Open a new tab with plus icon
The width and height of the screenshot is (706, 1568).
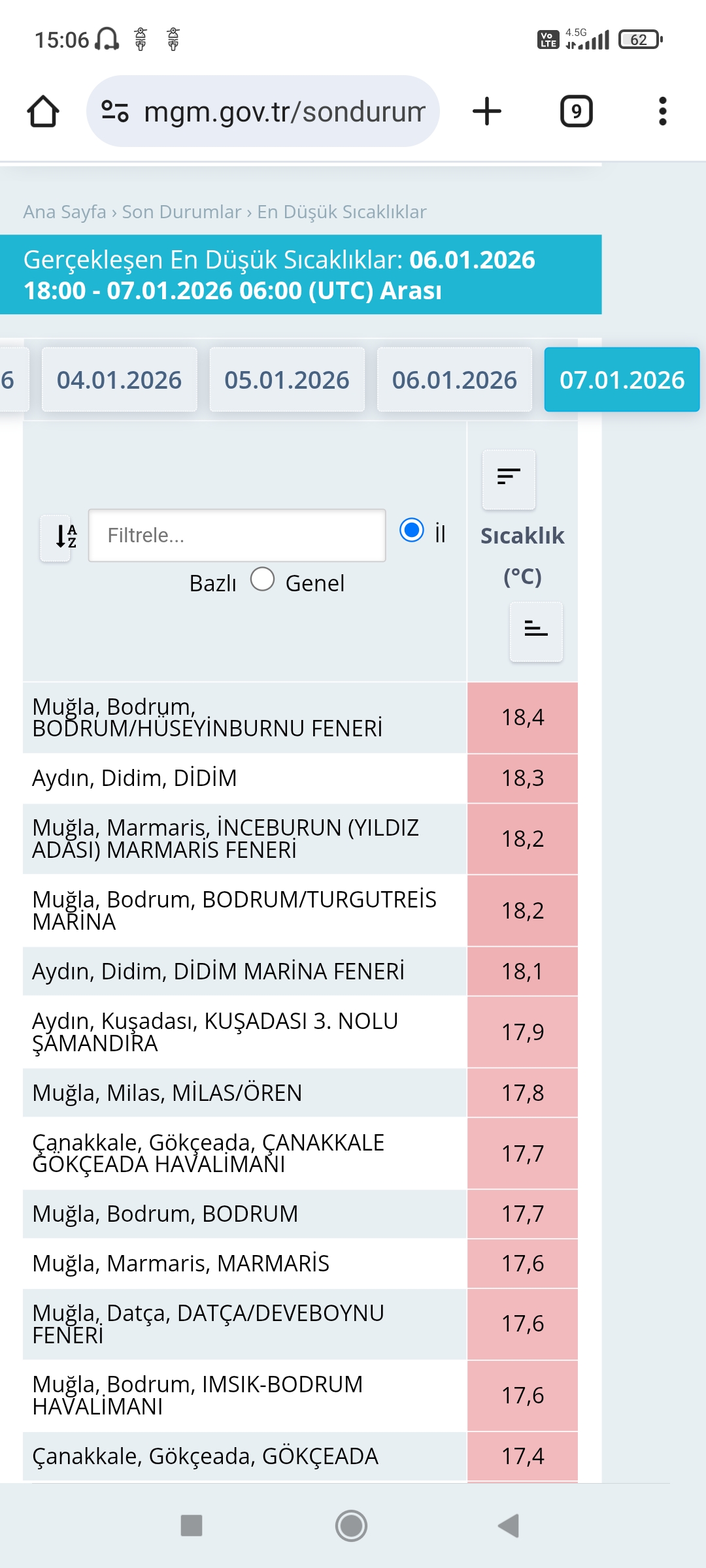point(487,111)
